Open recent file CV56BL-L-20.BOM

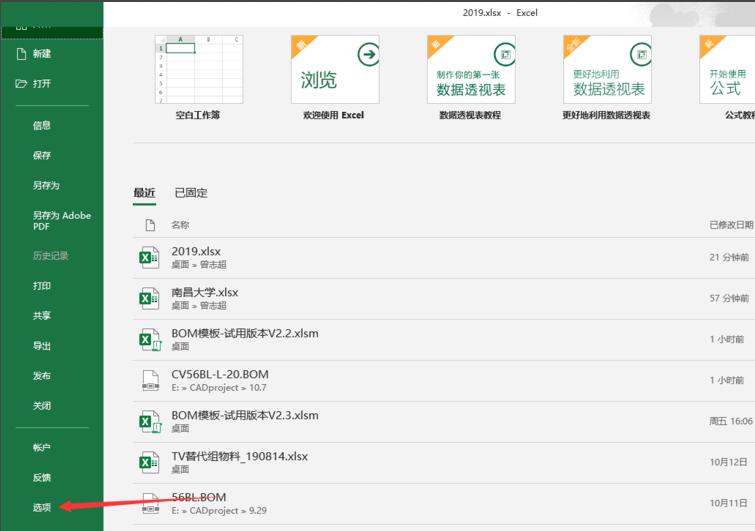444,380
